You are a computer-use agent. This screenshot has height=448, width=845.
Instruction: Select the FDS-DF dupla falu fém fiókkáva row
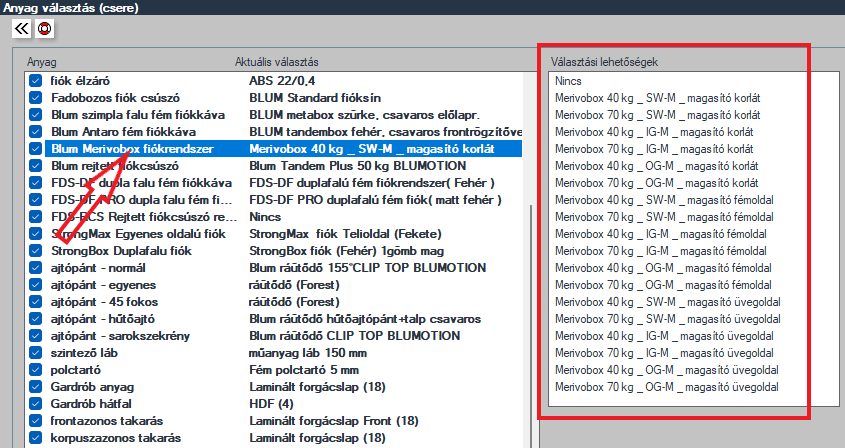tap(275, 183)
